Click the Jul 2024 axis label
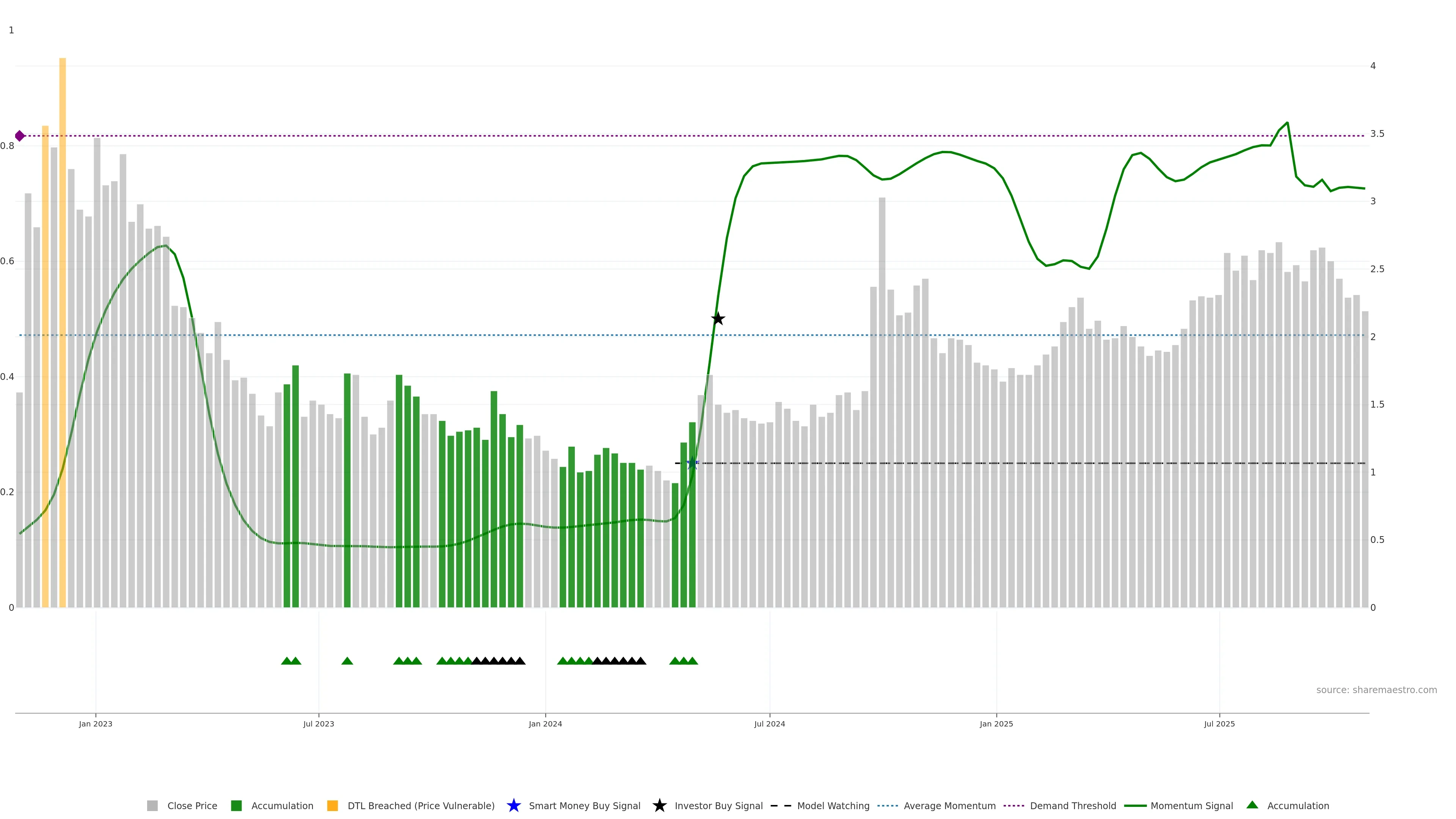Image resolution: width=1456 pixels, height=819 pixels. click(x=769, y=724)
